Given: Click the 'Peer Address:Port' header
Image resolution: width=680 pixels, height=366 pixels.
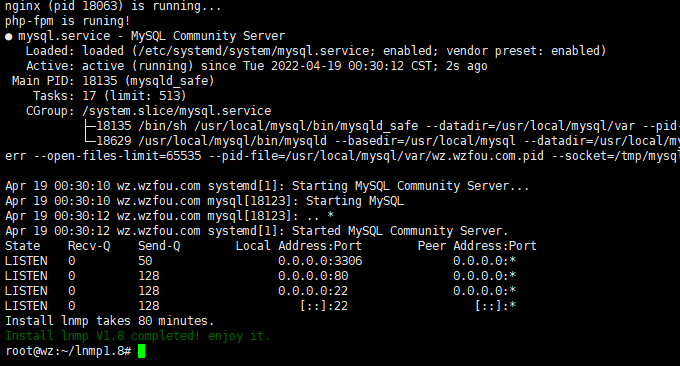Looking at the screenshot, I should click(477, 246).
